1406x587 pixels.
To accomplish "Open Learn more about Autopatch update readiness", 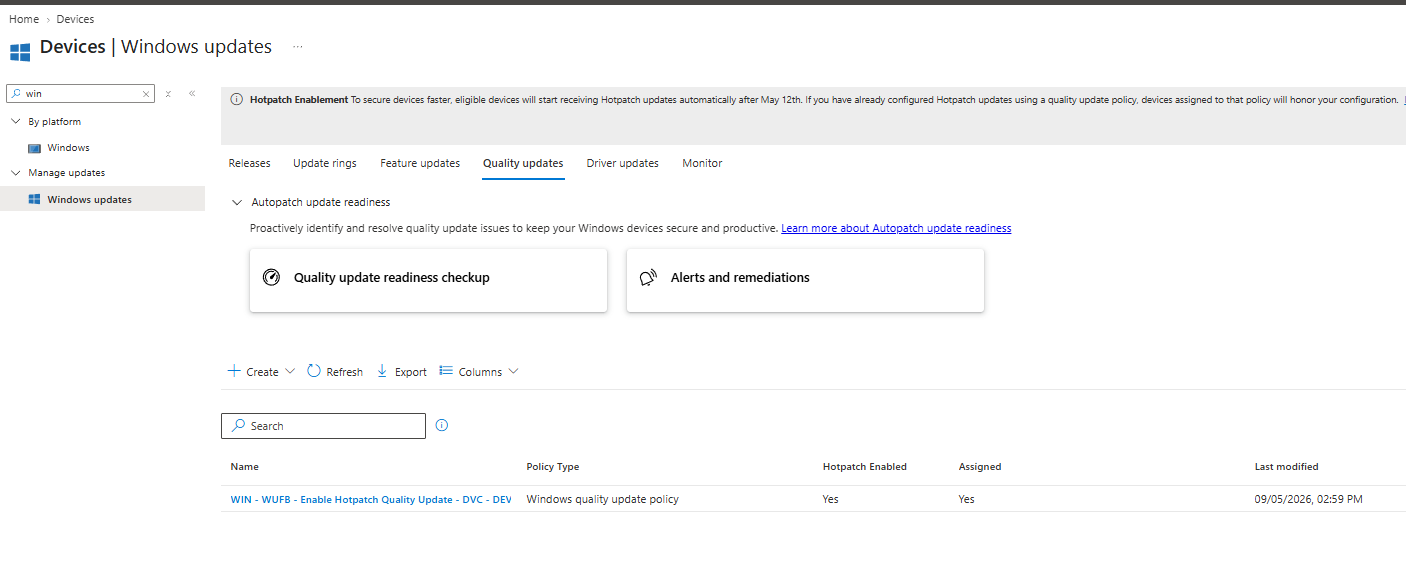I will [x=896, y=228].
